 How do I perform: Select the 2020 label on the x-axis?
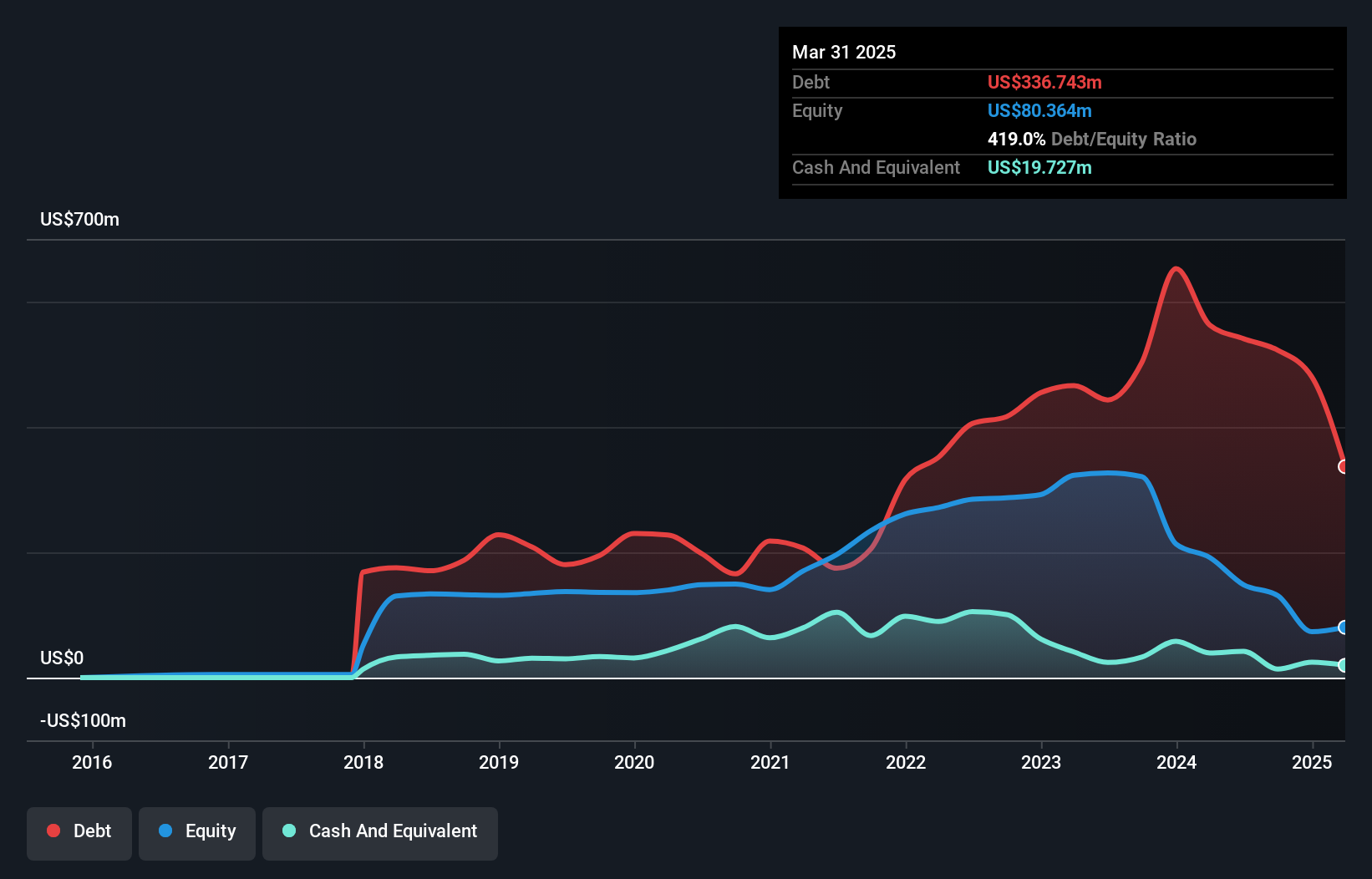click(635, 762)
